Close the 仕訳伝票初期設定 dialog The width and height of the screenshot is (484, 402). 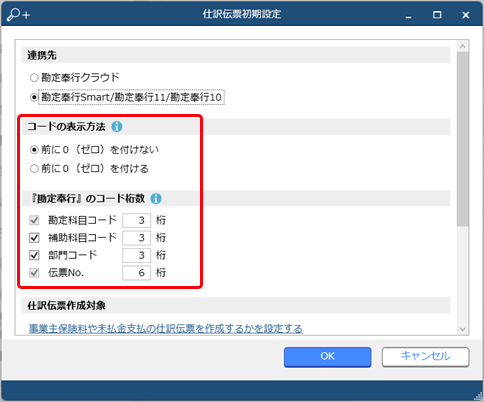click(466, 15)
